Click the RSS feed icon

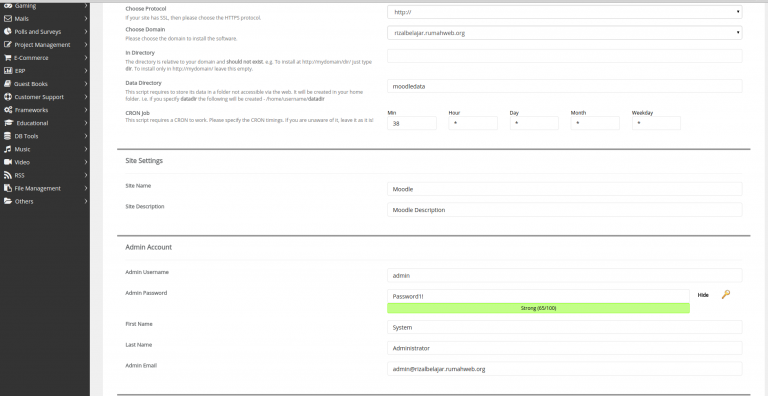7,175
